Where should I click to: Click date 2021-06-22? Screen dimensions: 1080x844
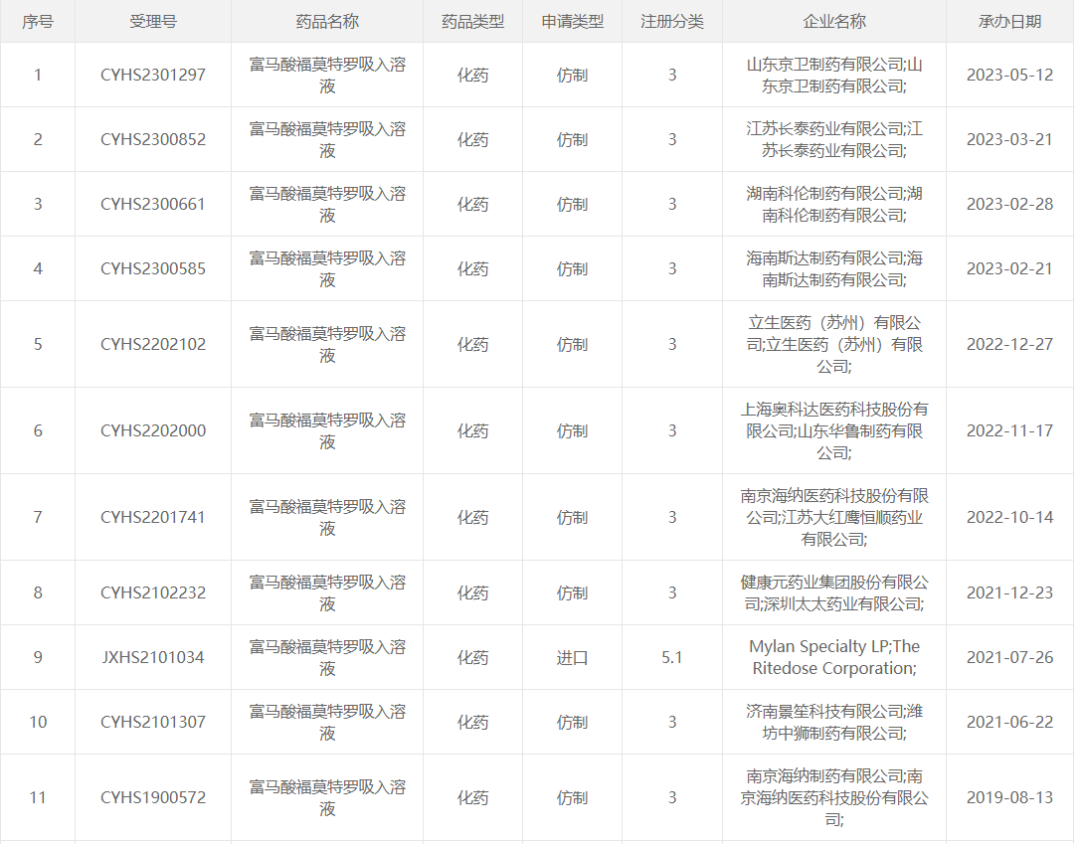coord(1010,723)
